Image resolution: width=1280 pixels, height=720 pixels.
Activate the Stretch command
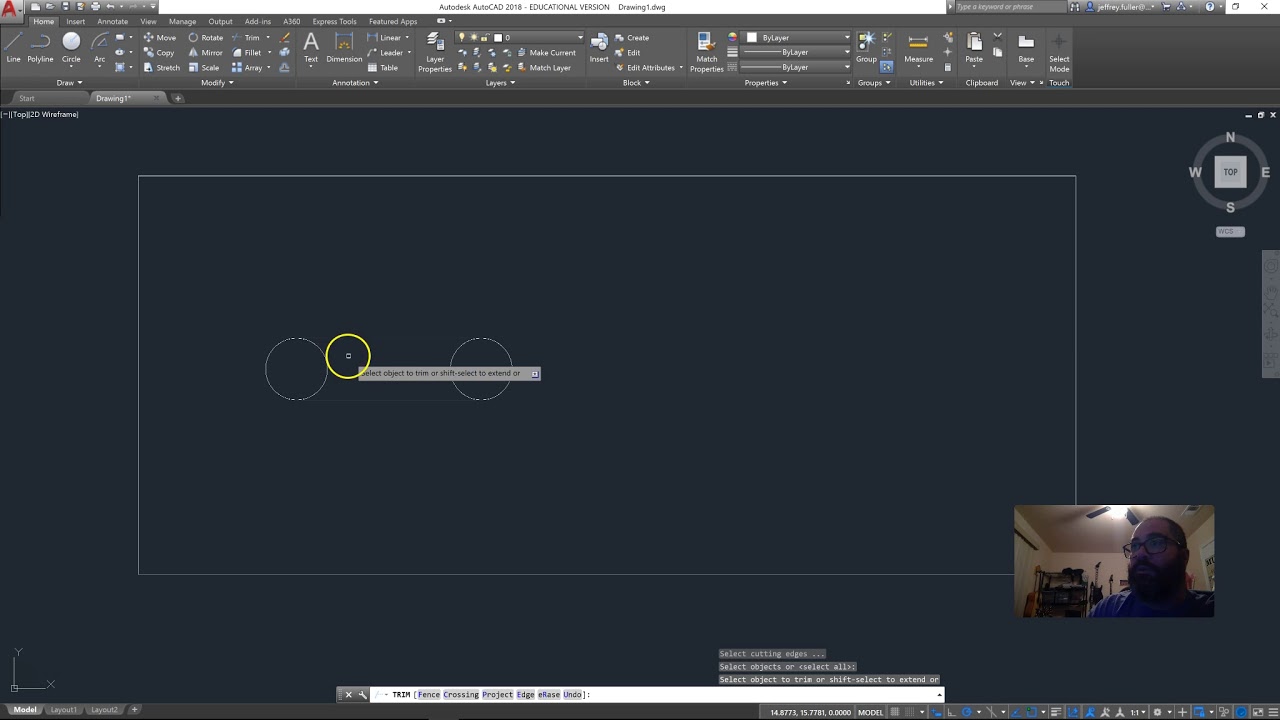pyautogui.click(x=161, y=68)
